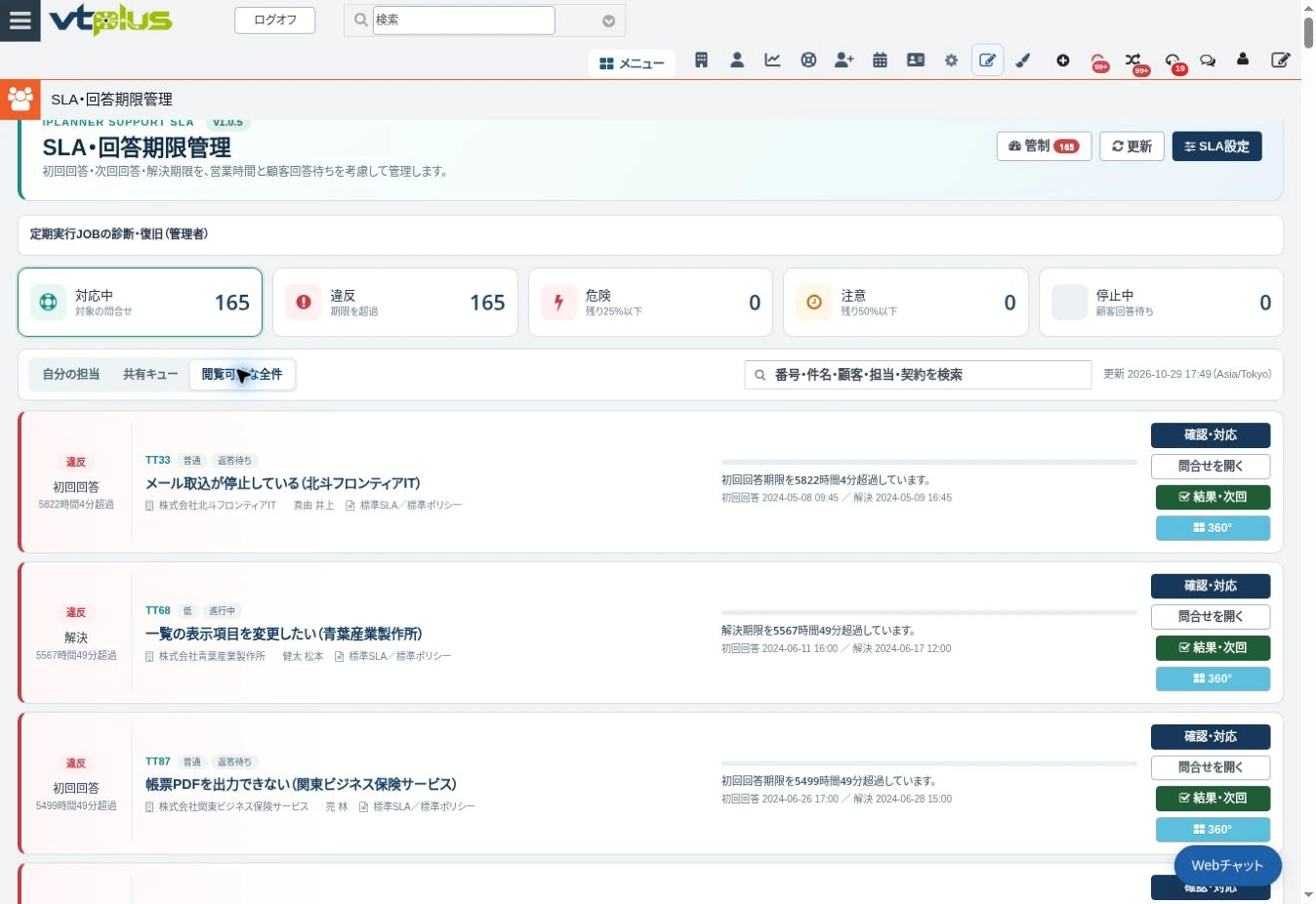
Task: Open 管制 button with 165 badge
Action: coord(1044,146)
